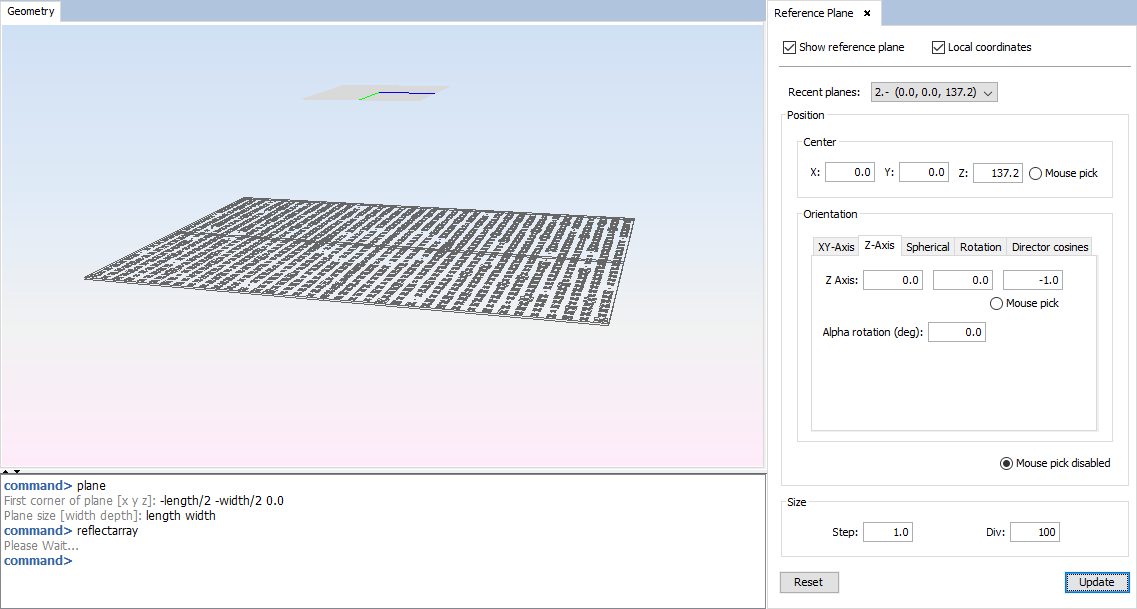Open the Director cosines tab
This screenshot has width=1137, height=609.
[x=1048, y=247]
